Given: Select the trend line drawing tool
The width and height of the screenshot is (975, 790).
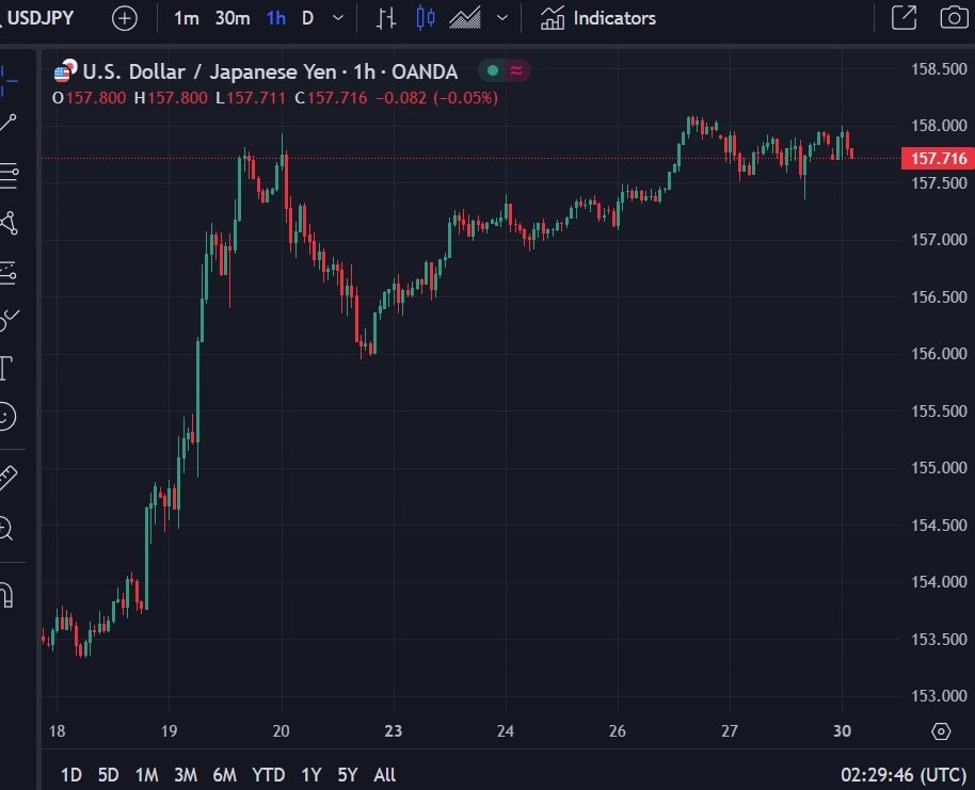Looking at the screenshot, I should tap(8, 123).
